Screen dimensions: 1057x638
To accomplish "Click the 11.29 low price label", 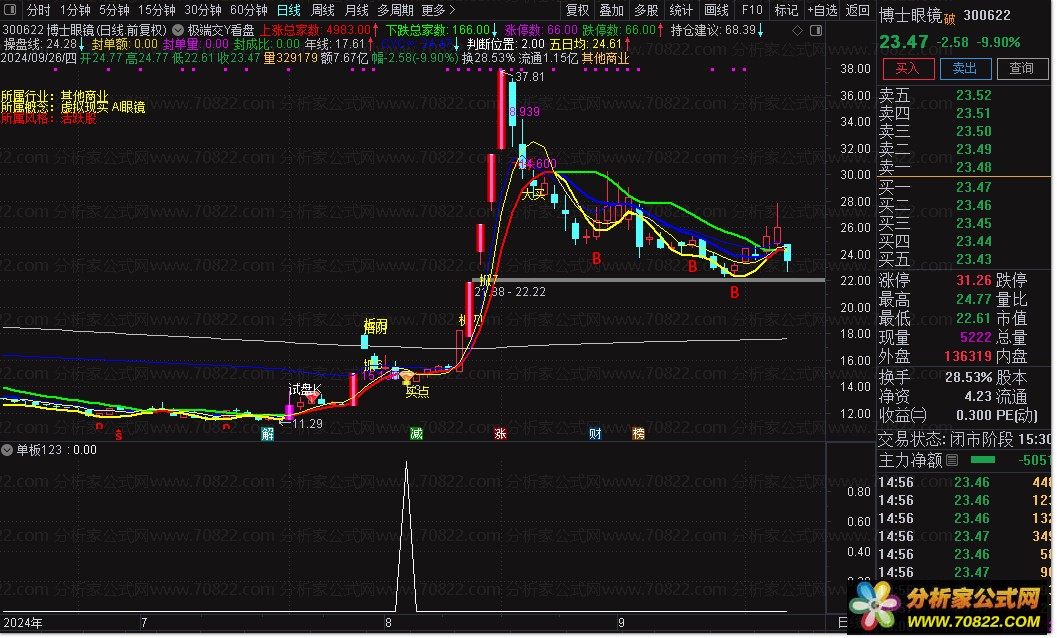I will click(x=307, y=424).
